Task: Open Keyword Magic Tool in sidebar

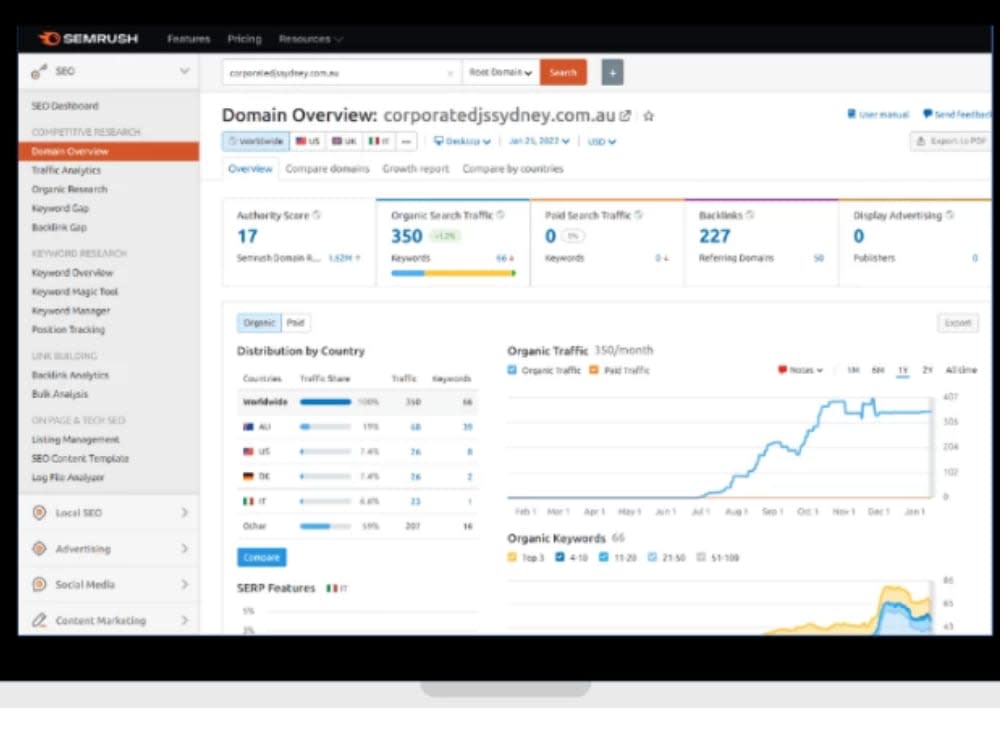Action: [x=75, y=291]
